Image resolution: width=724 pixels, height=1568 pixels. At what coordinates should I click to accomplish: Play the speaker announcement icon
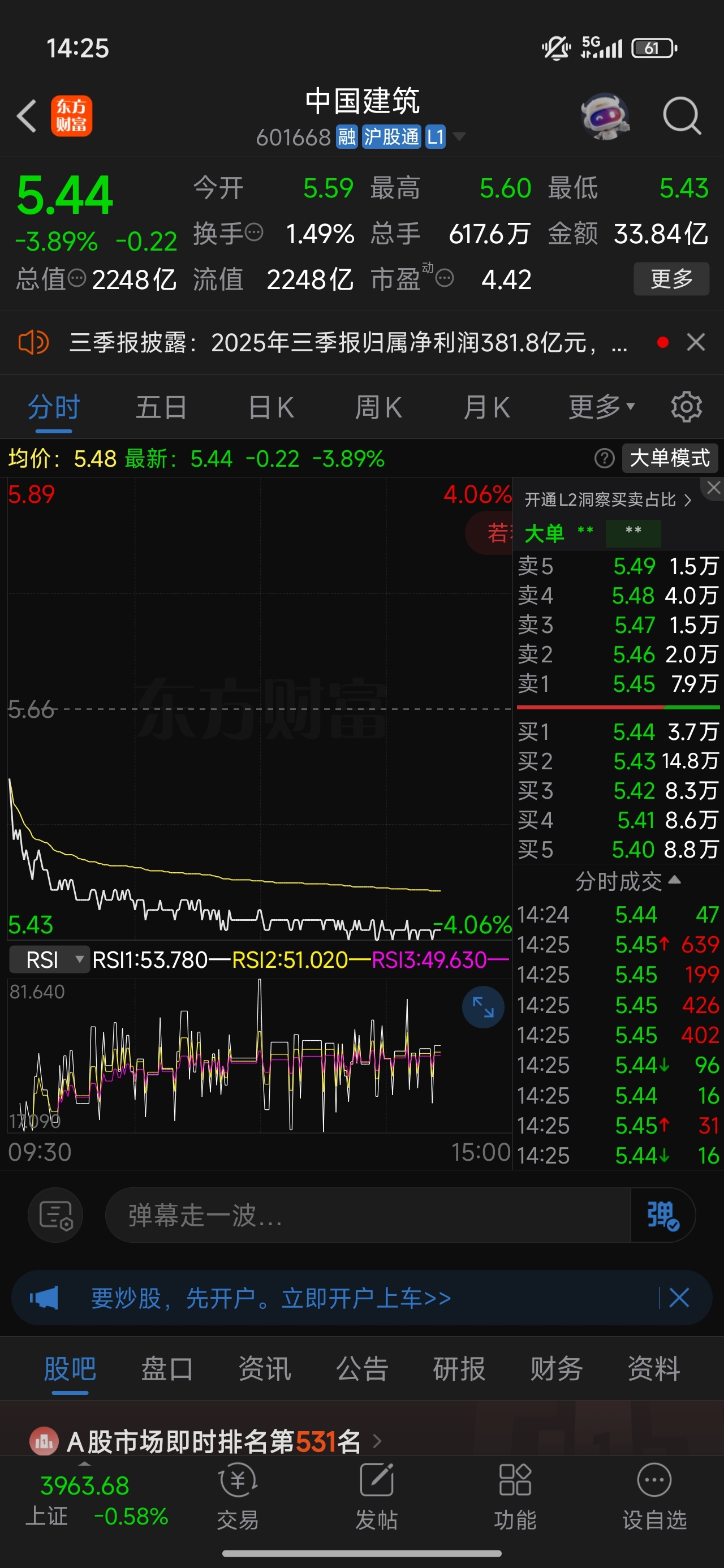pyautogui.click(x=33, y=342)
